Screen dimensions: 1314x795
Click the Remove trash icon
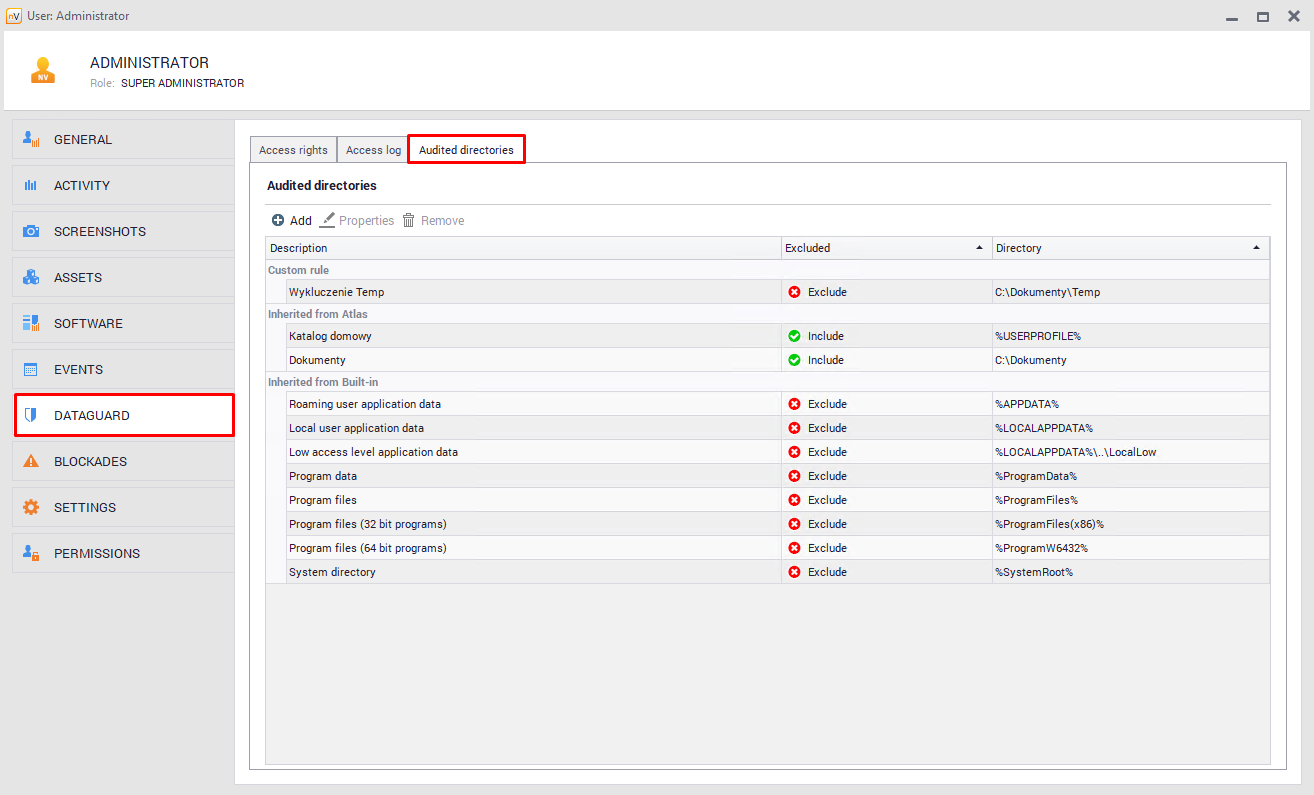click(409, 221)
